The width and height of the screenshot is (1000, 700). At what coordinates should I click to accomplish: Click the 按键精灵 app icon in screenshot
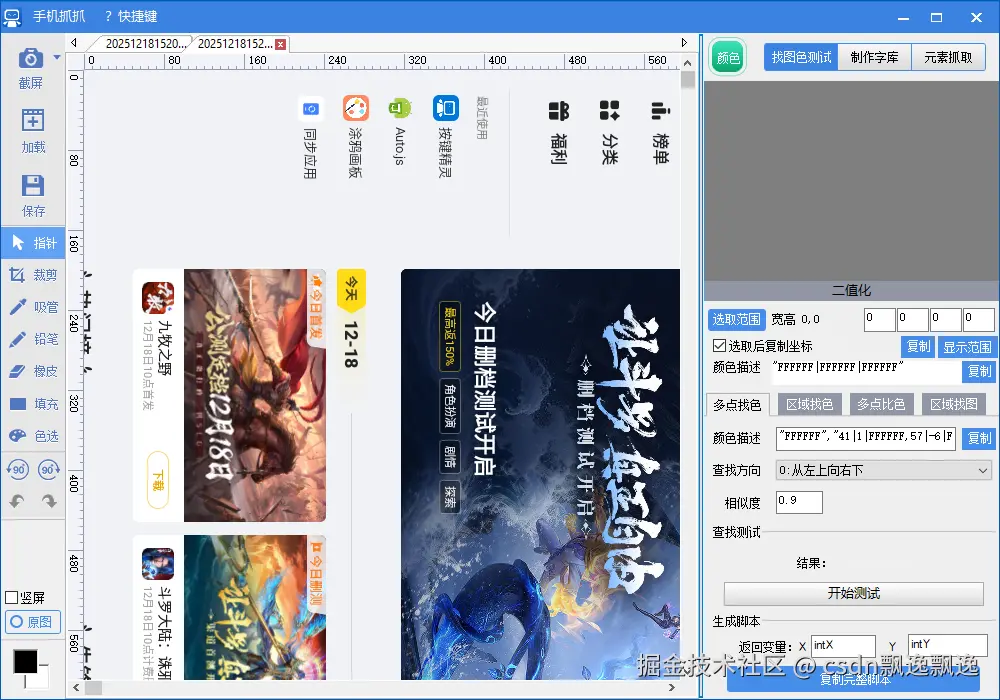tap(446, 108)
